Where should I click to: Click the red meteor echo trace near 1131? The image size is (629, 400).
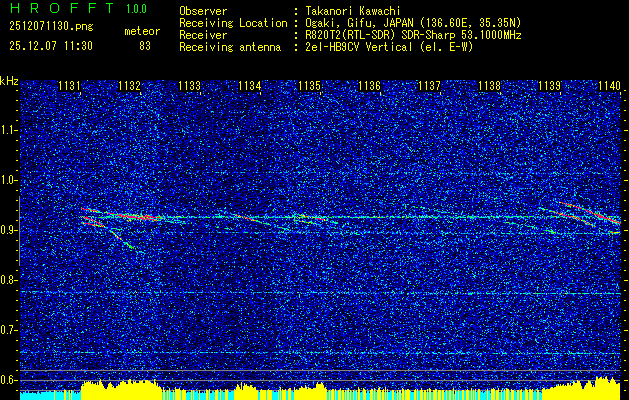point(91,221)
